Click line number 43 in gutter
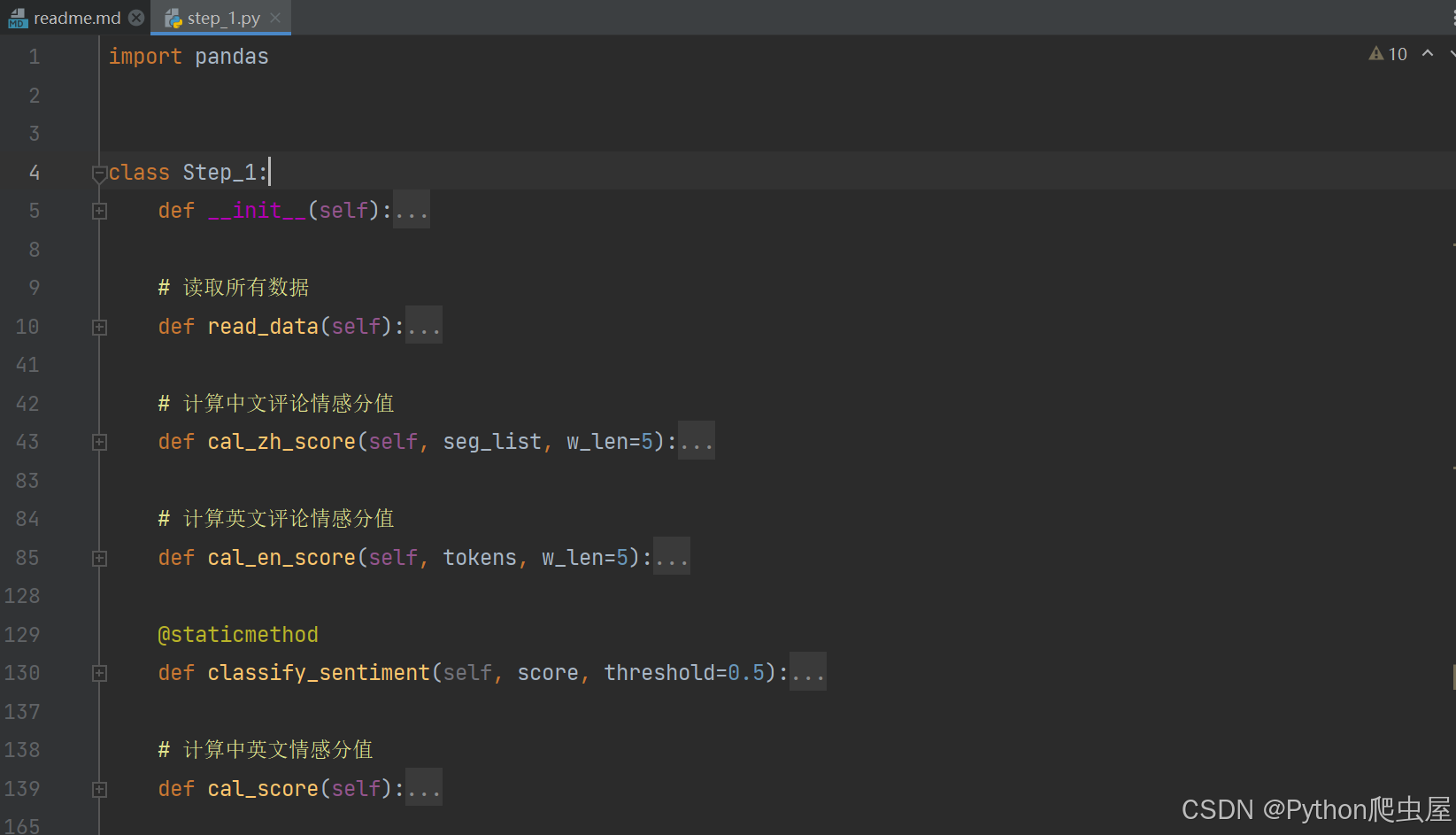 [27, 442]
